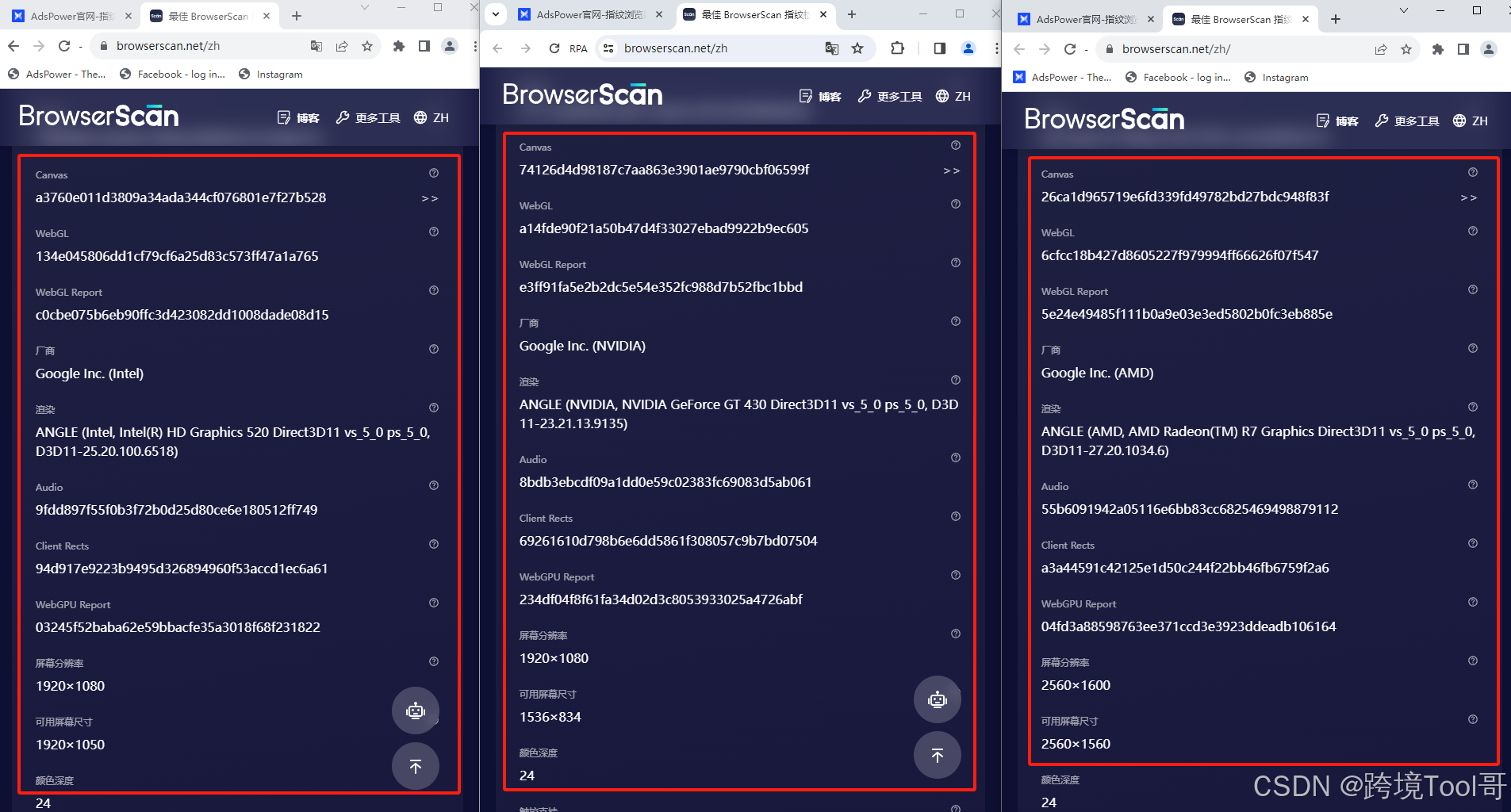Toggle side panel icon in left window

click(x=424, y=46)
